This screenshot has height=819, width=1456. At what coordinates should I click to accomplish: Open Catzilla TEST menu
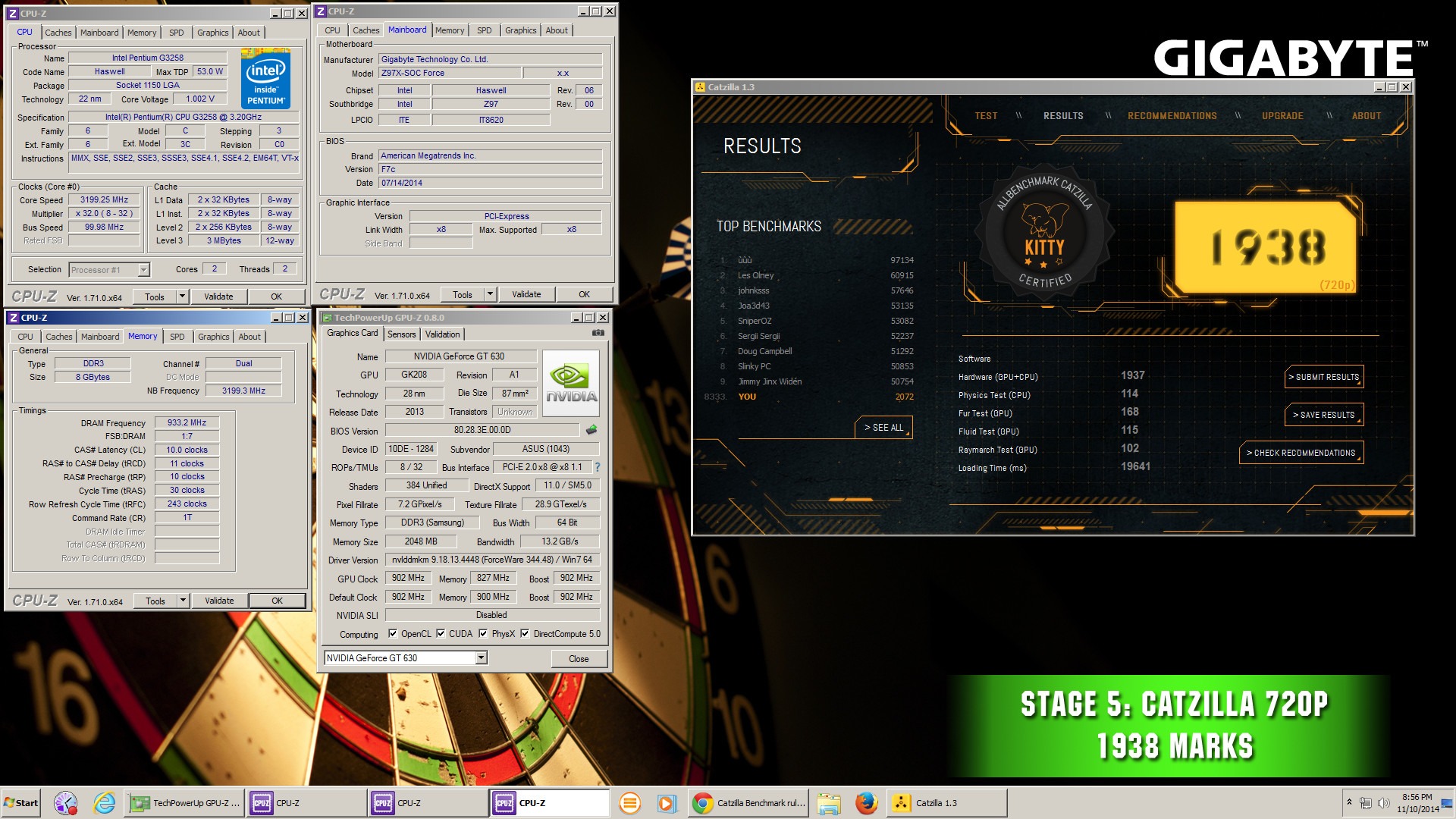tap(986, 116)
